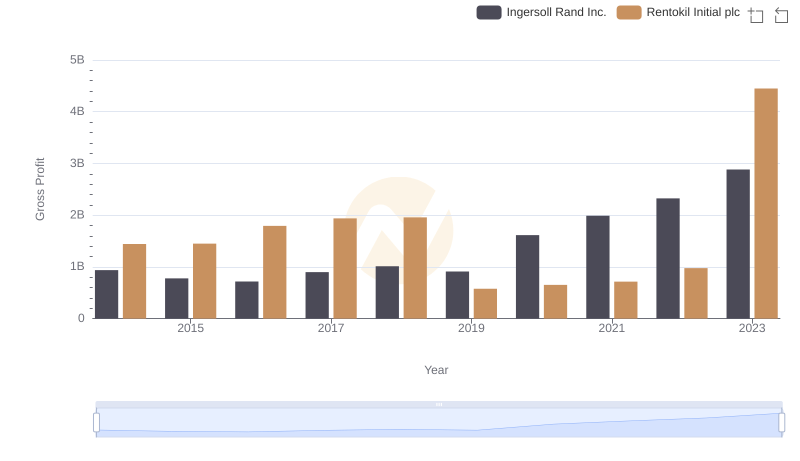Screen dimensions: 800x461
Task: Click the '2B' y-axis label
Action: tap(77, 215)
